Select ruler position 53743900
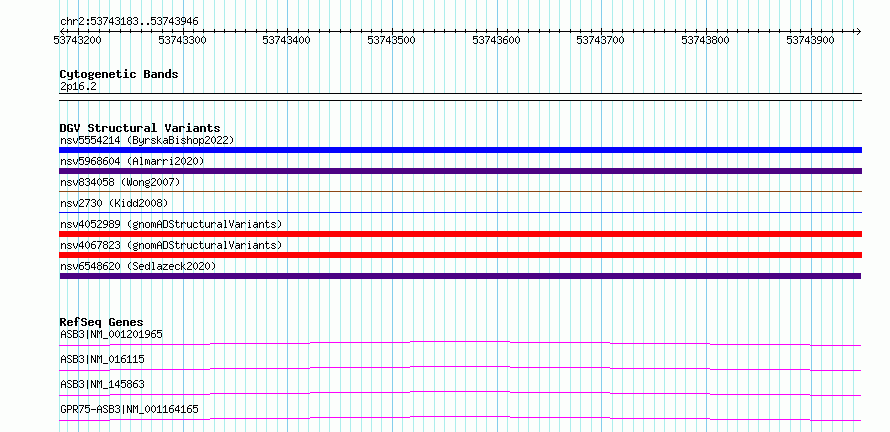This screenshot has height=432, width=890. pos(811,40)
